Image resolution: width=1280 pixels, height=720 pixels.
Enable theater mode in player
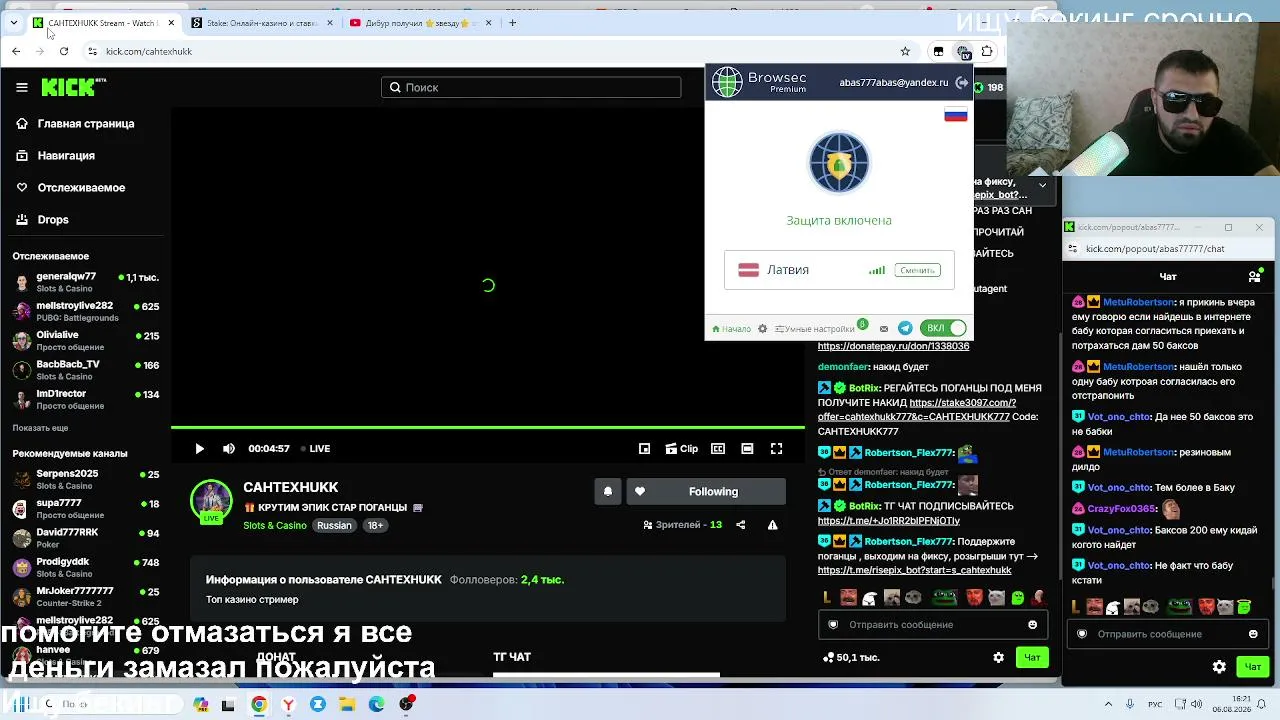[x=747, y=449]
